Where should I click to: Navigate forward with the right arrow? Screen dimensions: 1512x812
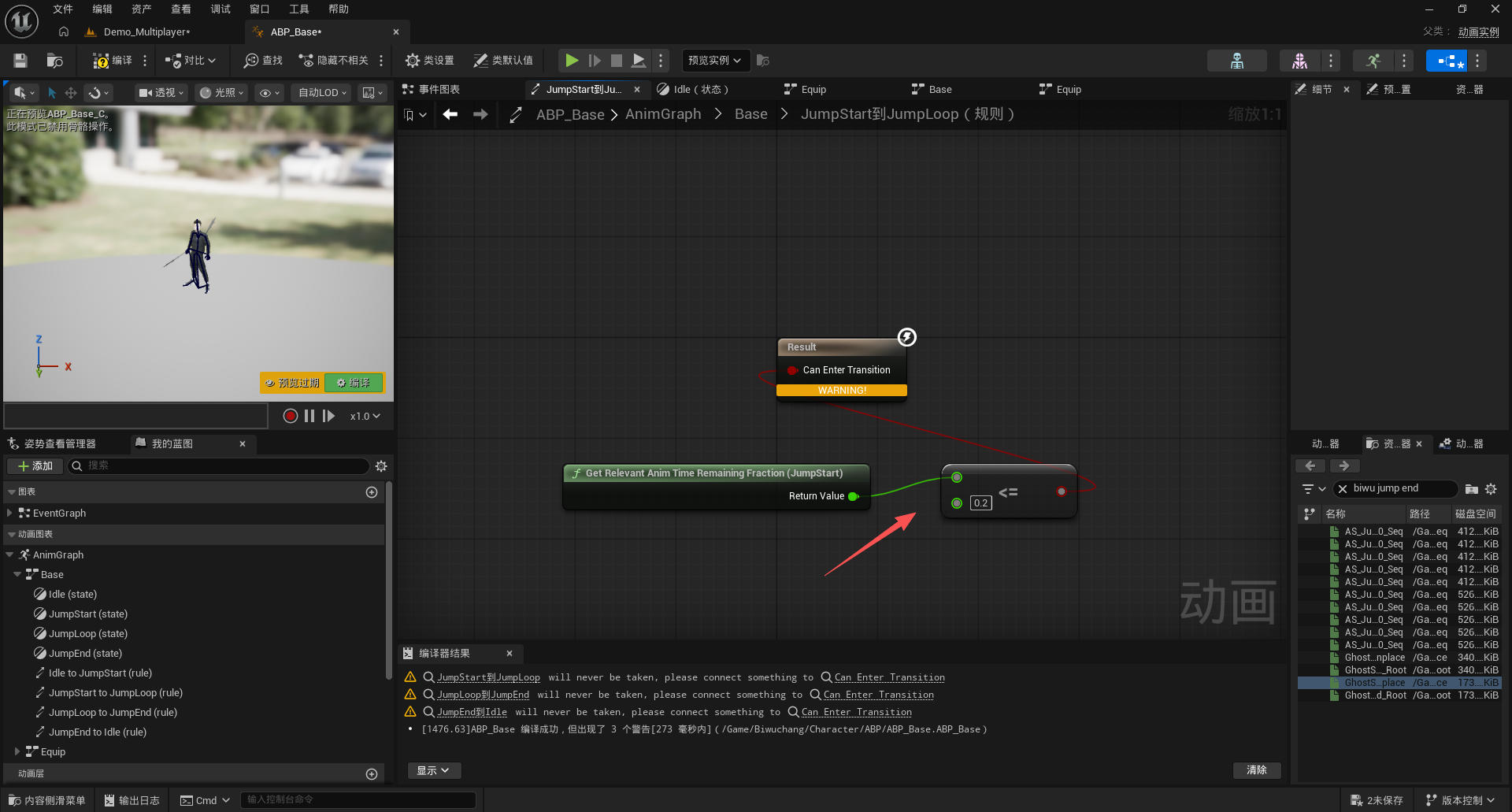tap(480, 115)
